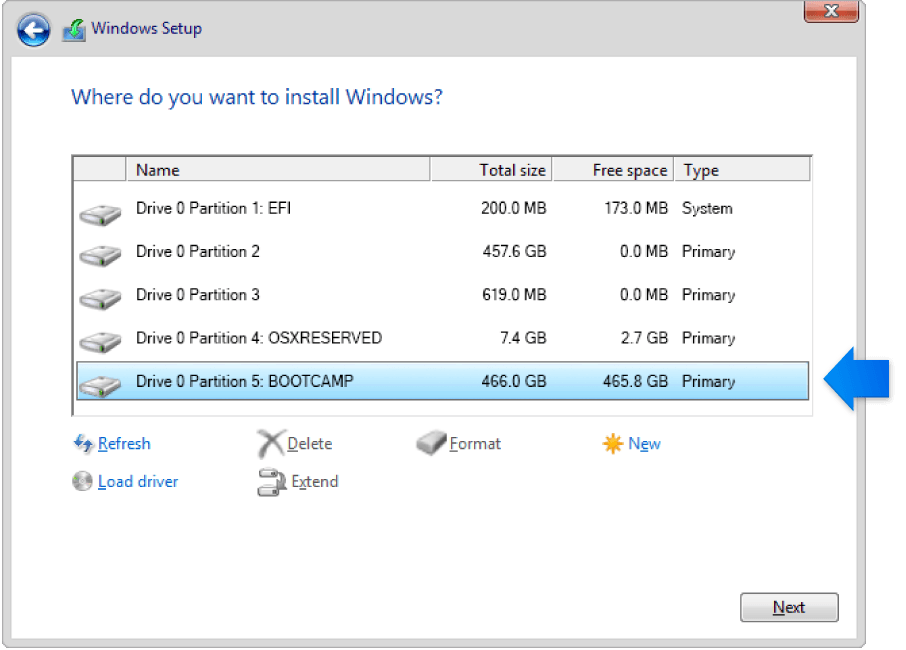Image resolution: width=906 pixels, height=650 pixels.
Task: Click the Format drive icon
Action: pos(431,443)
